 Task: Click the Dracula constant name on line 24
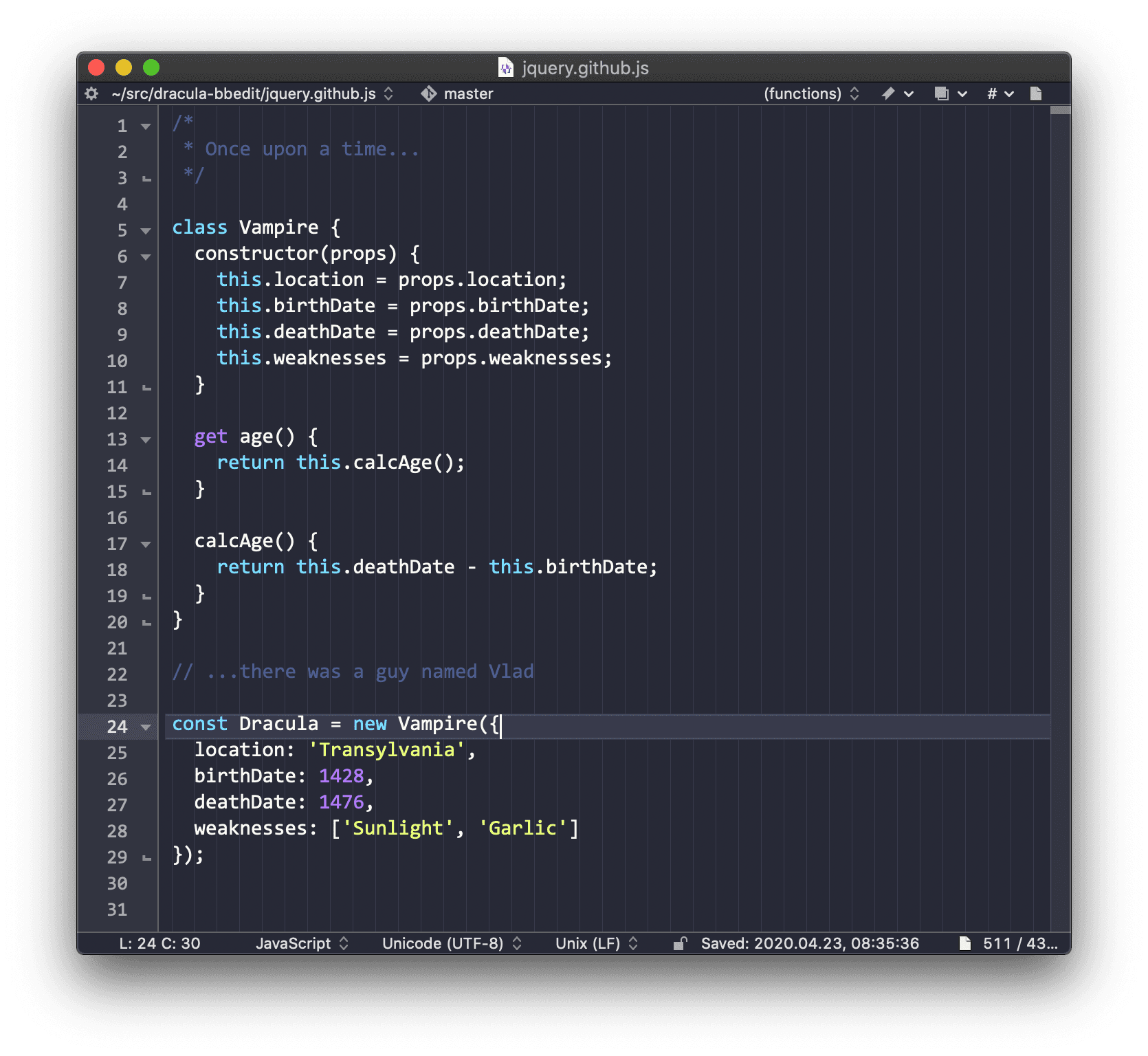click(x=278, y=723)
